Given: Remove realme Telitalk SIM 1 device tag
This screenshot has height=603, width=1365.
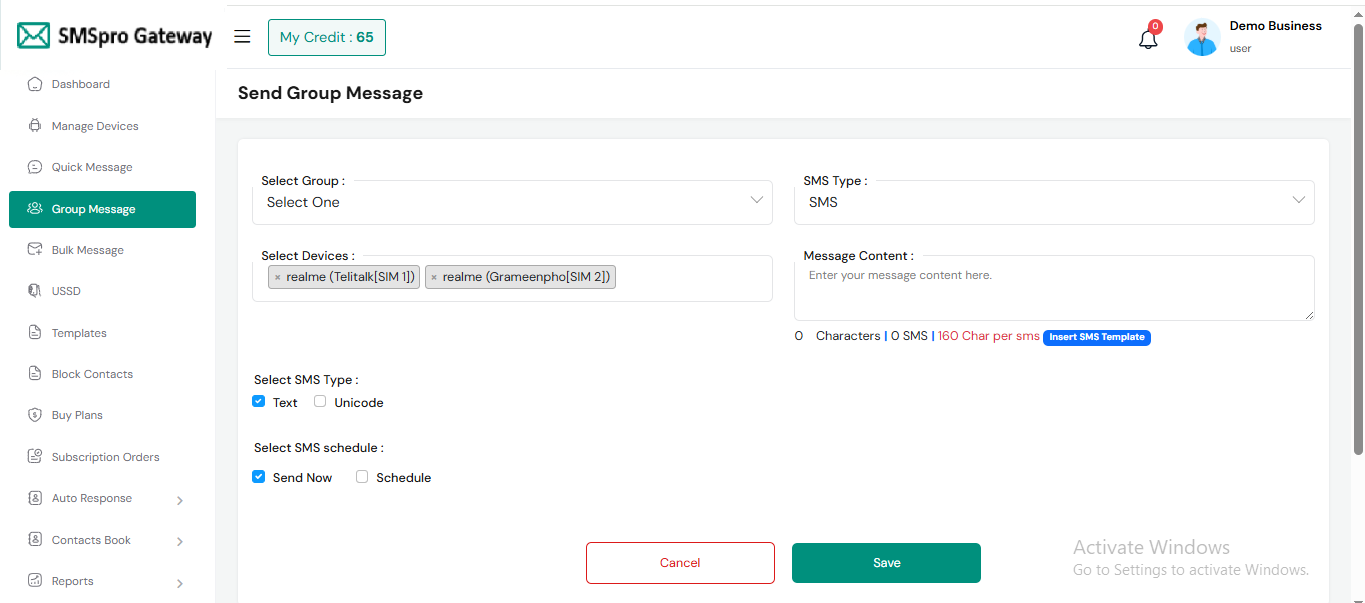Looking at the screenshot, I should click(x=278, y=277).
